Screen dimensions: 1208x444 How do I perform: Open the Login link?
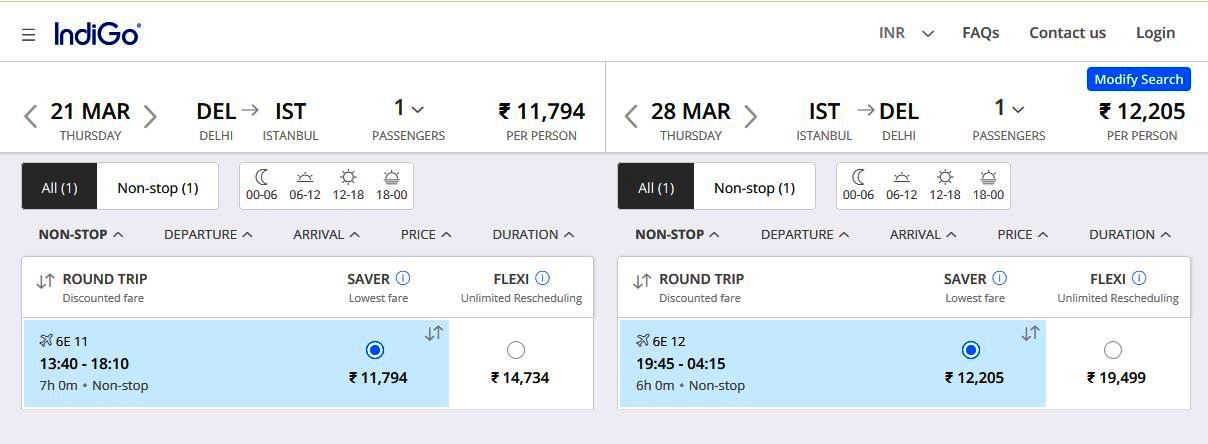(x=1155, y=33)
